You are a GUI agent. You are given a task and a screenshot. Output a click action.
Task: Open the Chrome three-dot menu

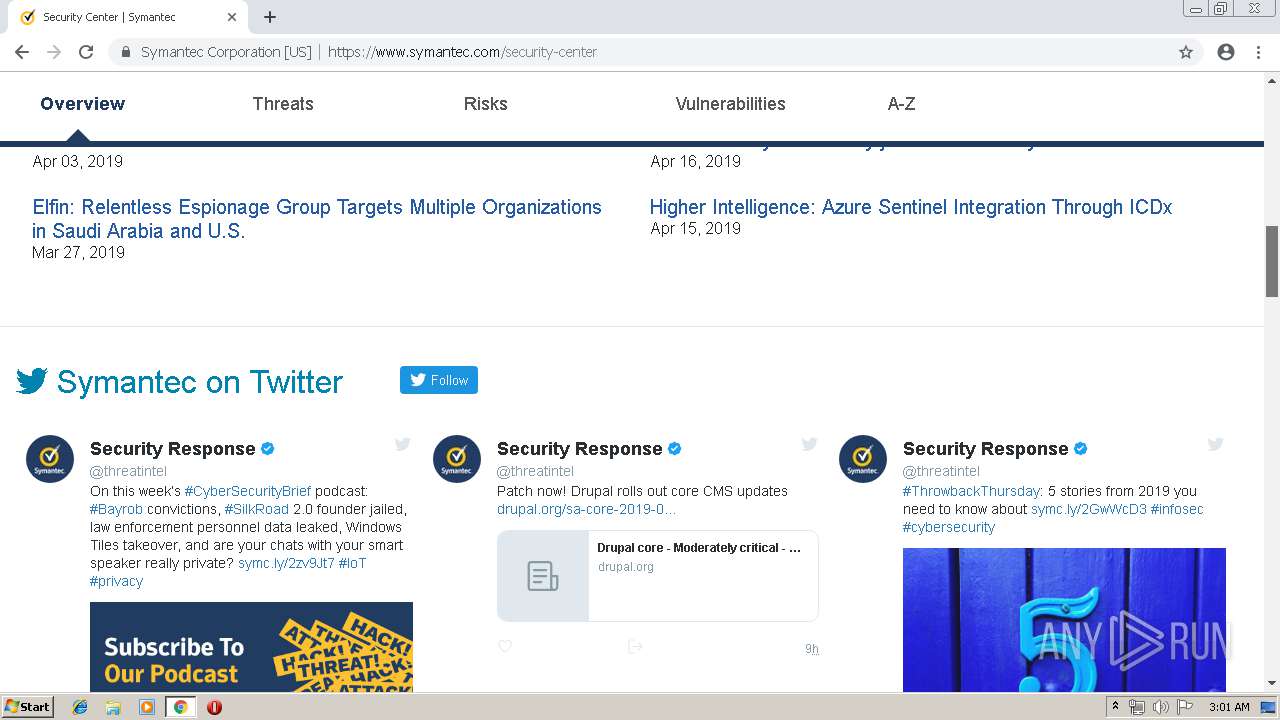(1258, 52)
